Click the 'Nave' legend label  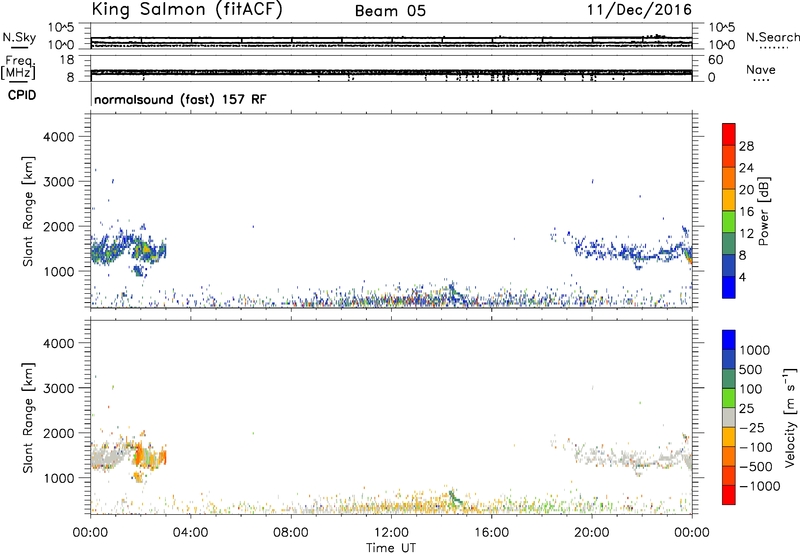(761, 70)
